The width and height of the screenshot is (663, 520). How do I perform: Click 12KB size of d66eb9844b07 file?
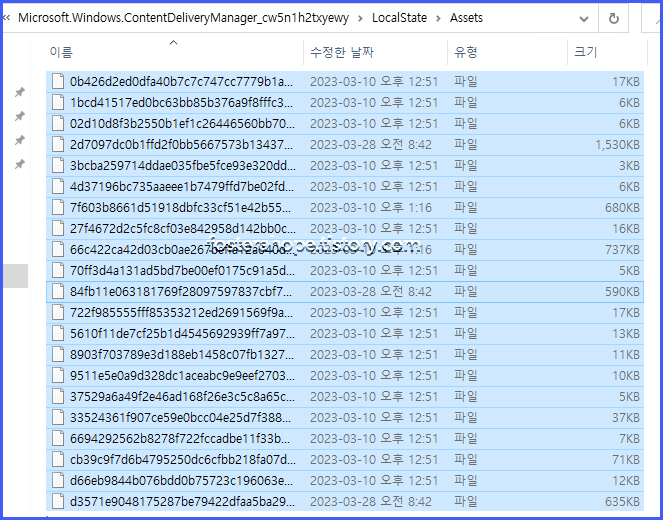coord(626,482)
